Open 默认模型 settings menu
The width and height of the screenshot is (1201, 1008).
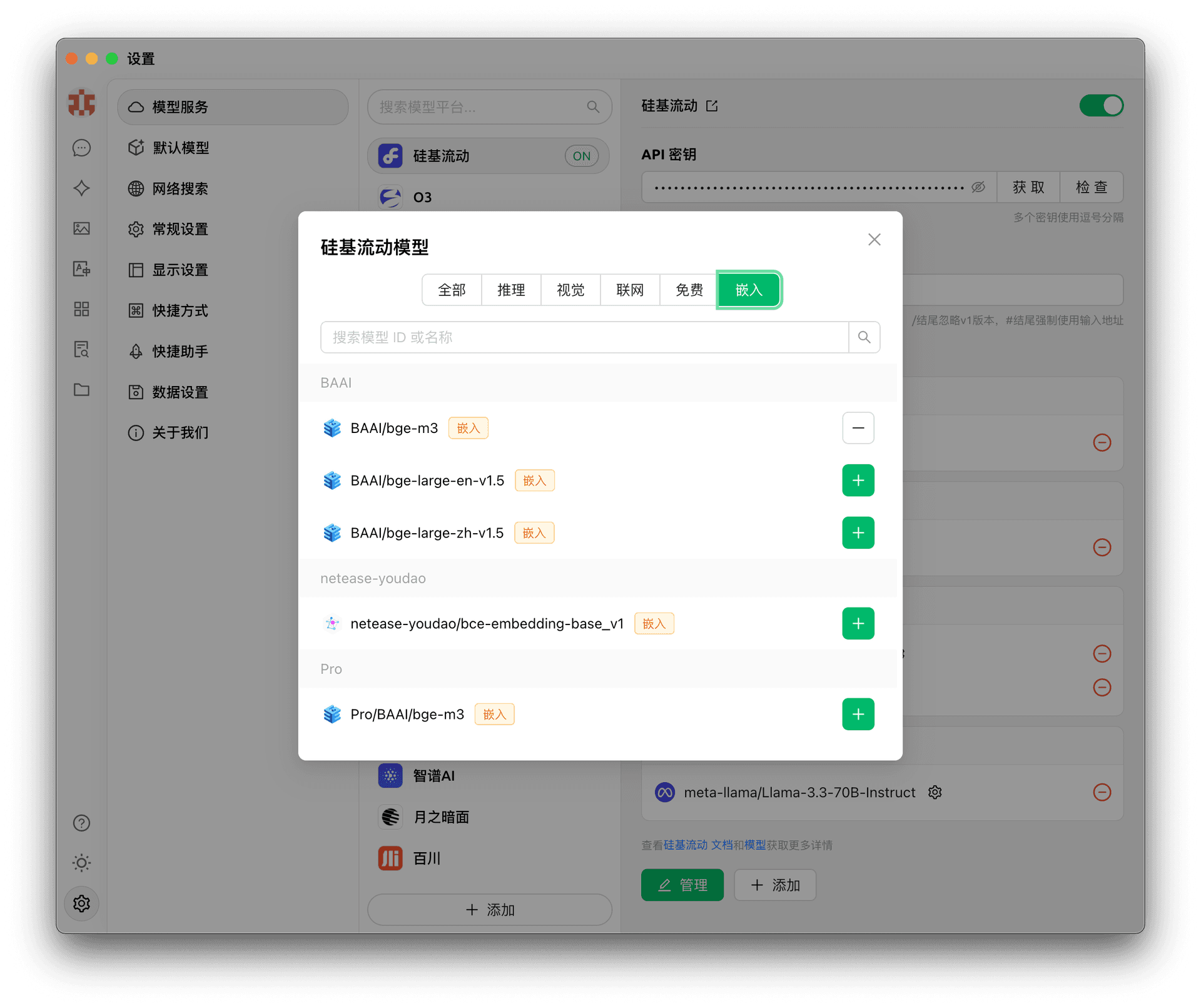(233, 148)
